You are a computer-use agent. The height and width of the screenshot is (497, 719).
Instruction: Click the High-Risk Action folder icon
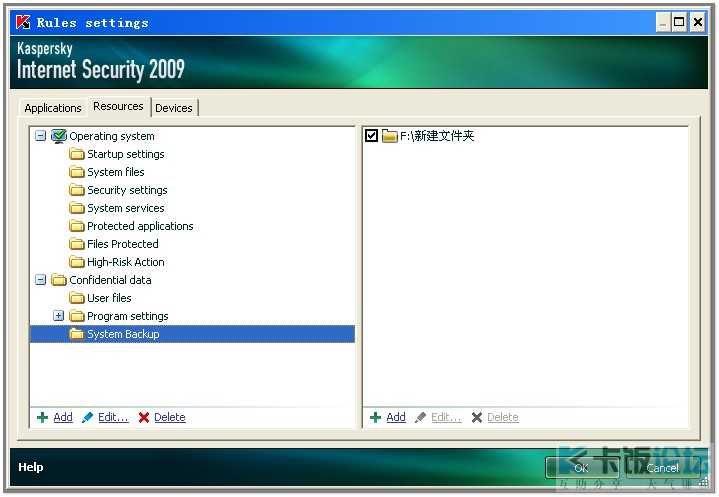tap(77, 262)
